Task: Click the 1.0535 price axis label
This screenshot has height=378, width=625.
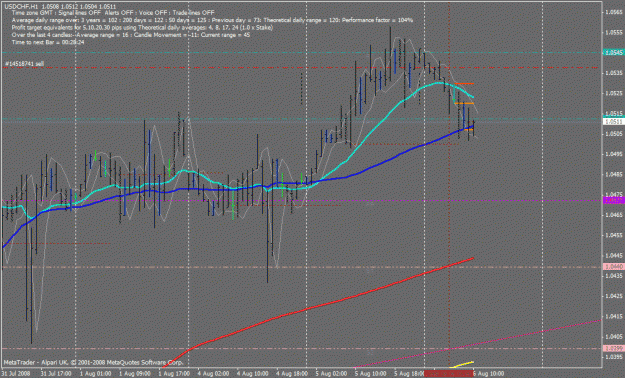Action: click(x=614, y=73)
